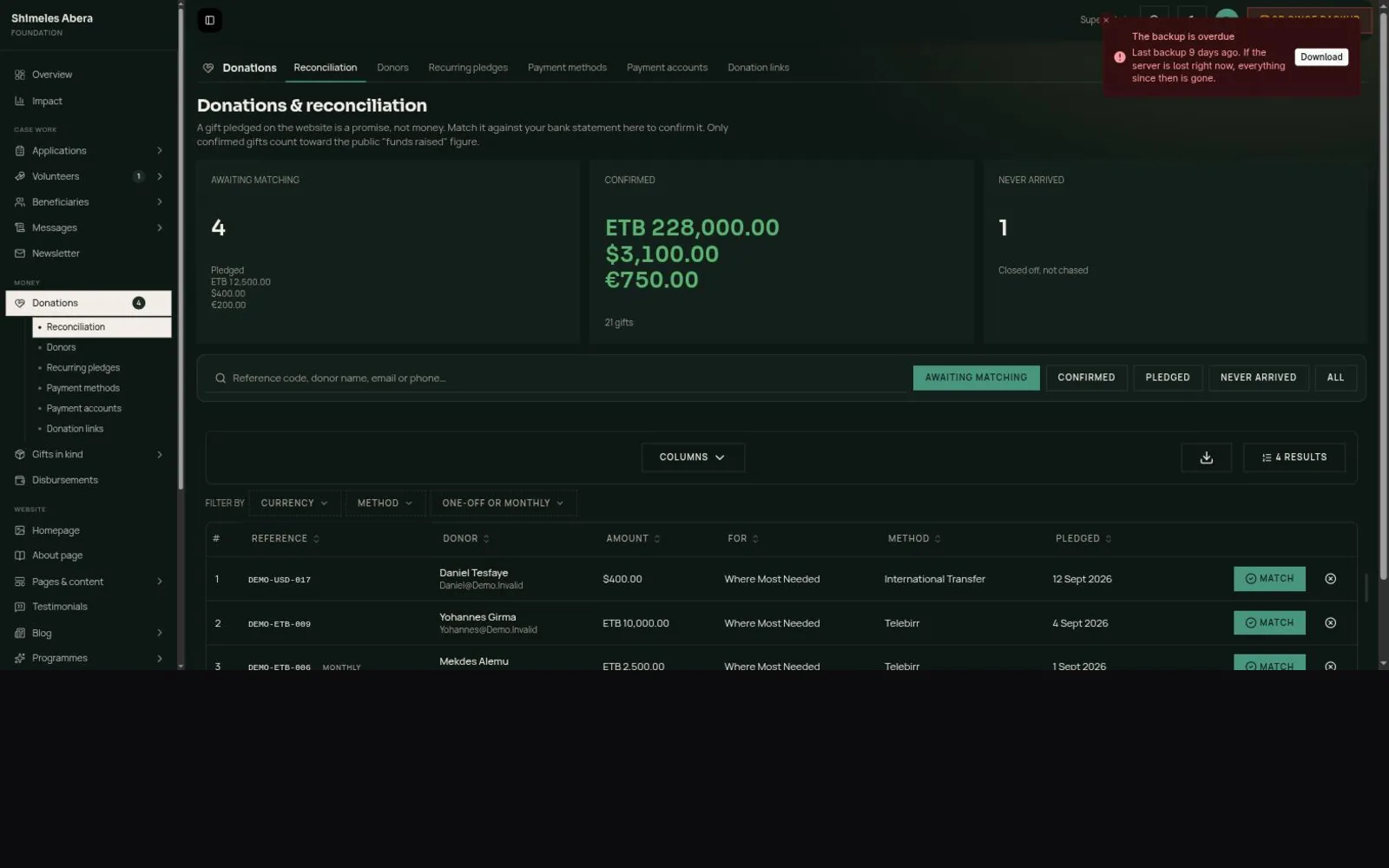
Task: Toggle the sidebar collapse icon
Action: [x=209, y=20]
